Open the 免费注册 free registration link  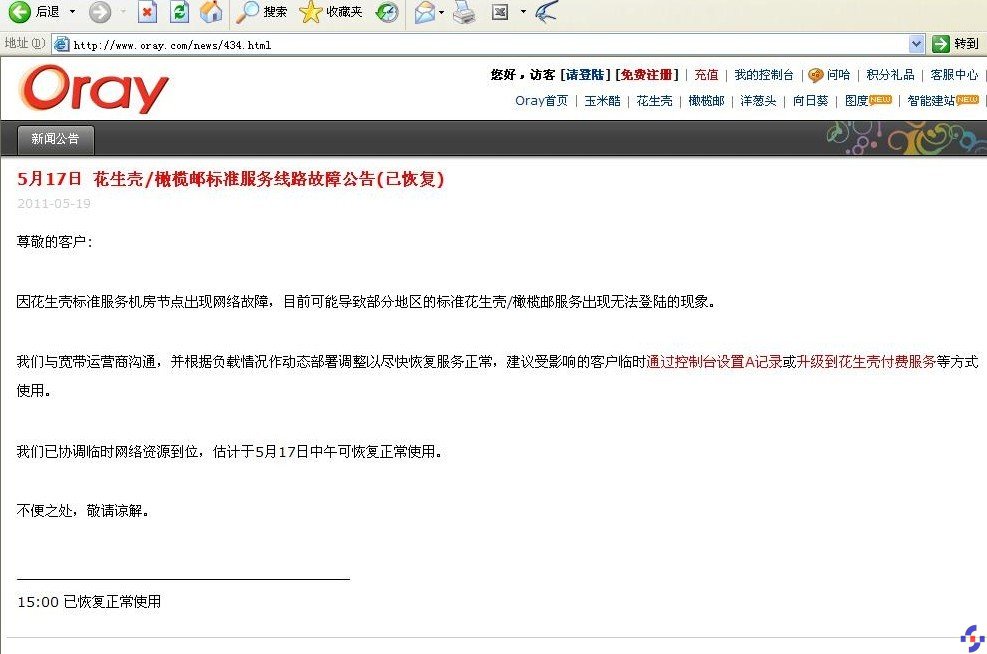[x=647, y=75]
